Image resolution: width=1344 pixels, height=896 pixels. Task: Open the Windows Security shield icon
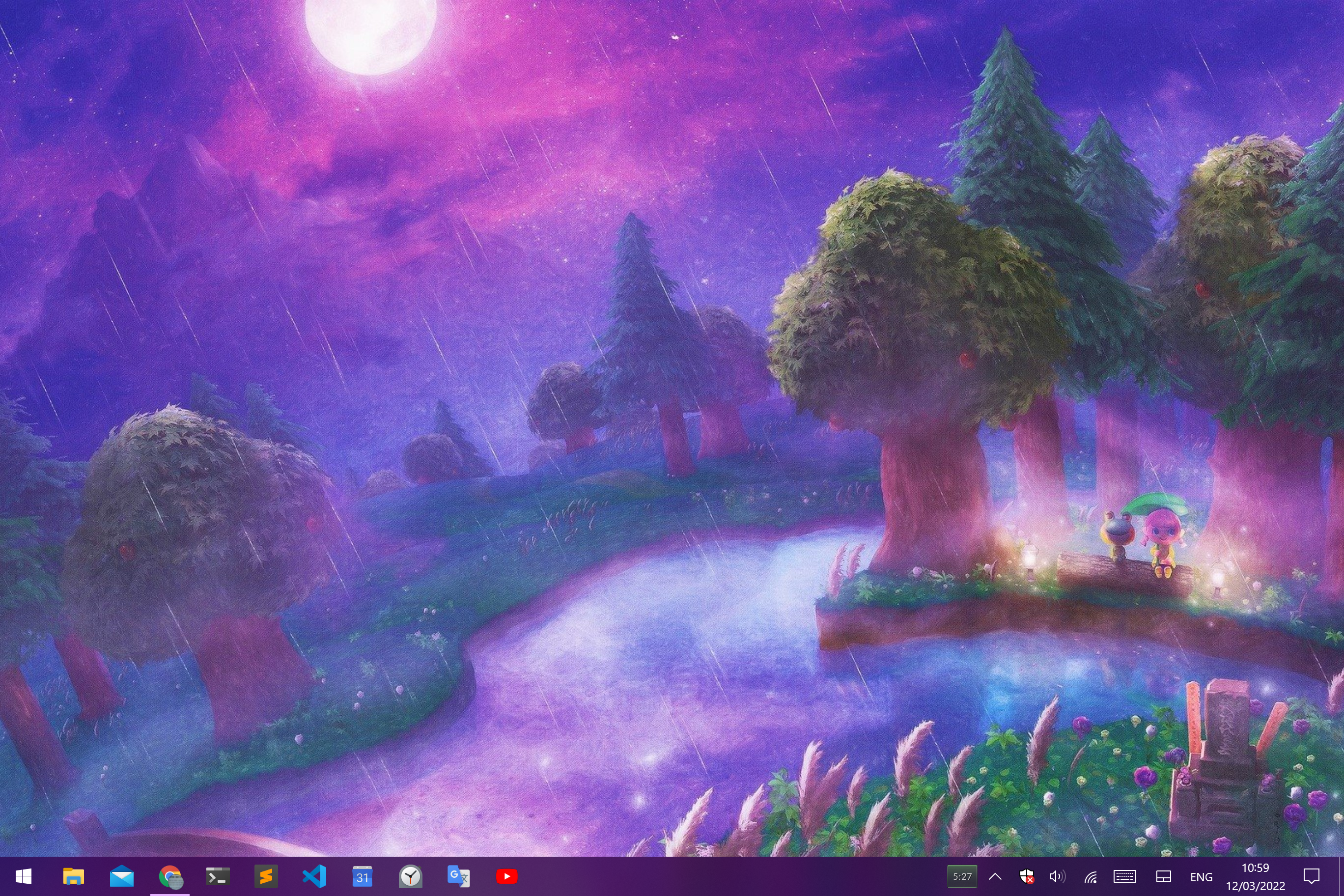(x=1027, y=876)
